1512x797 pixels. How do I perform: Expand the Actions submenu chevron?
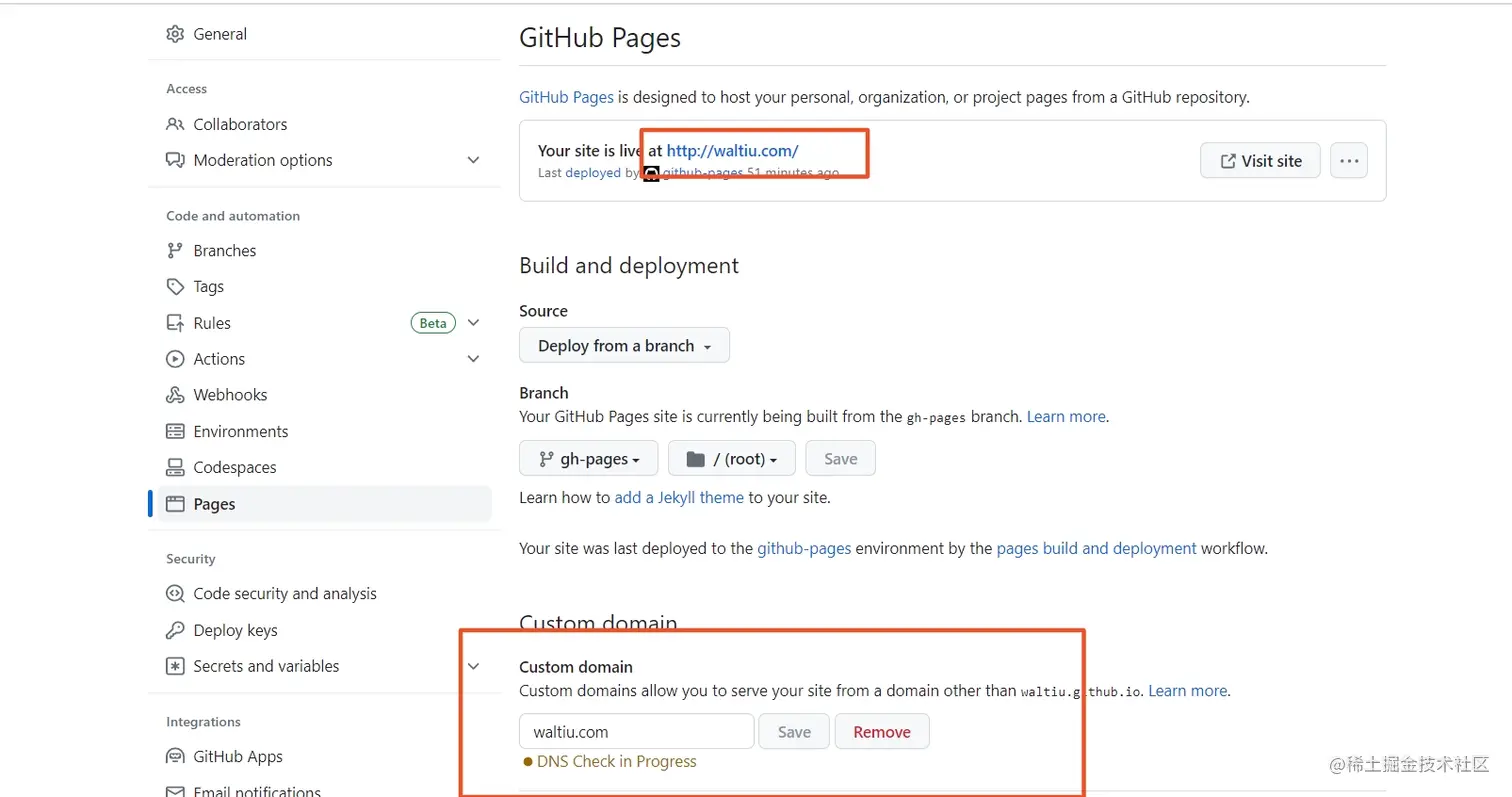pos(474,359)
